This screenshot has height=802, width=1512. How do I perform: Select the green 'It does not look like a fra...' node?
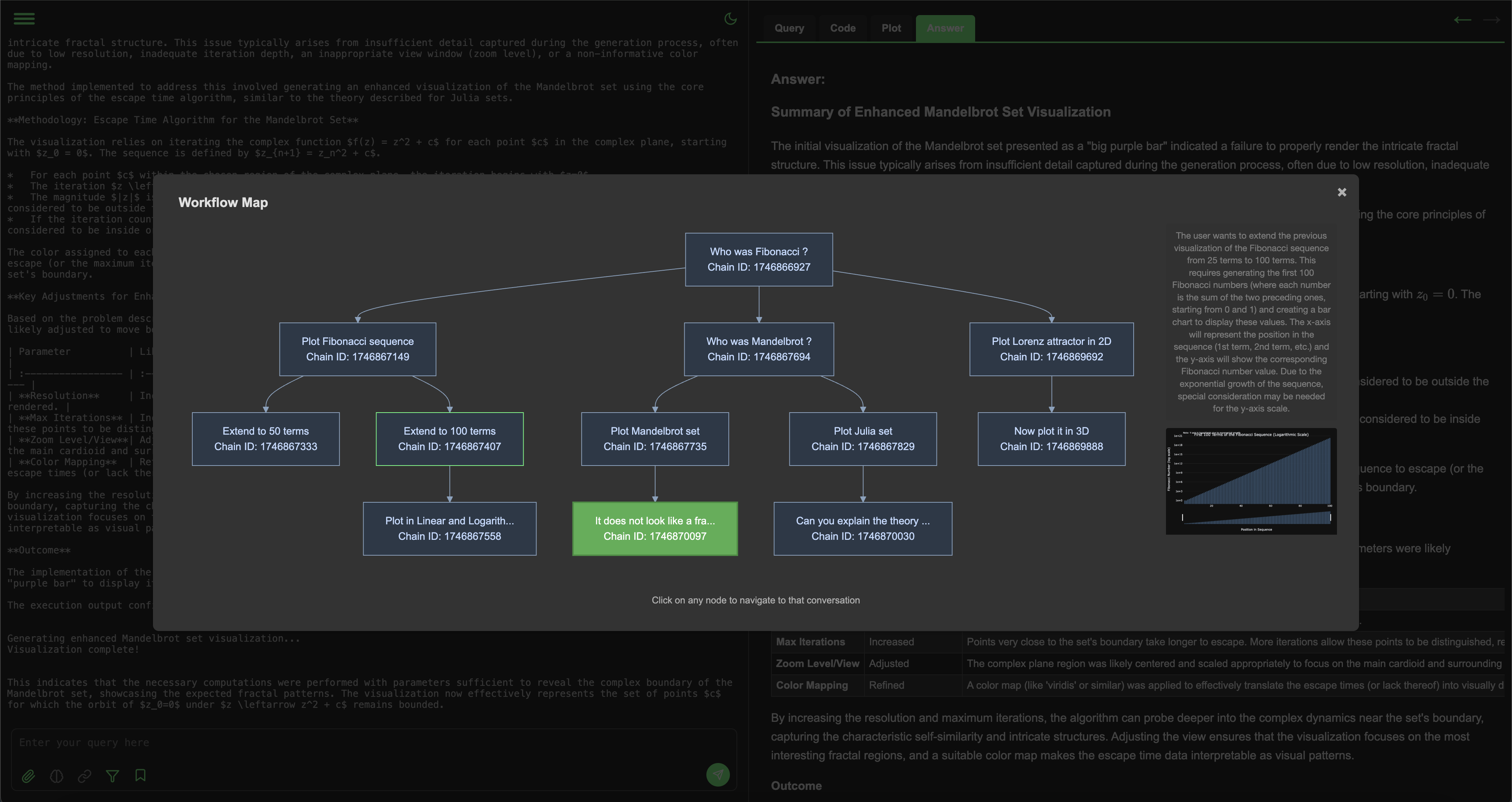[x=655, y=528]
